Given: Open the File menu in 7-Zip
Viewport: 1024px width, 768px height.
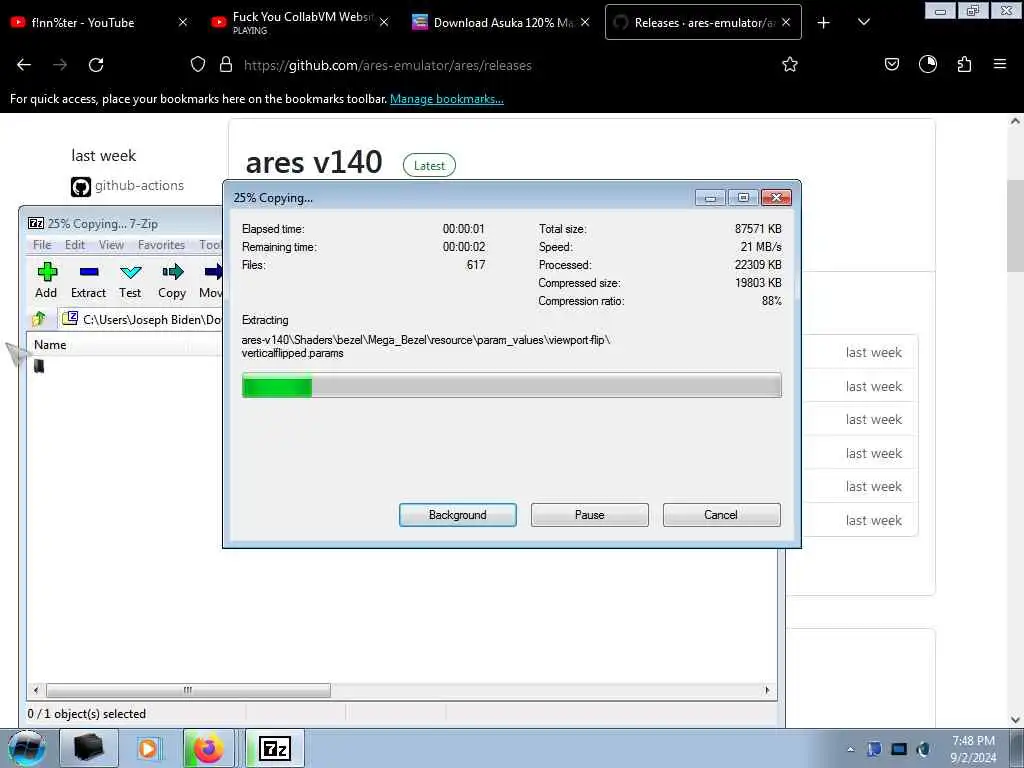Looking at the screenshot, I should 42,245.
